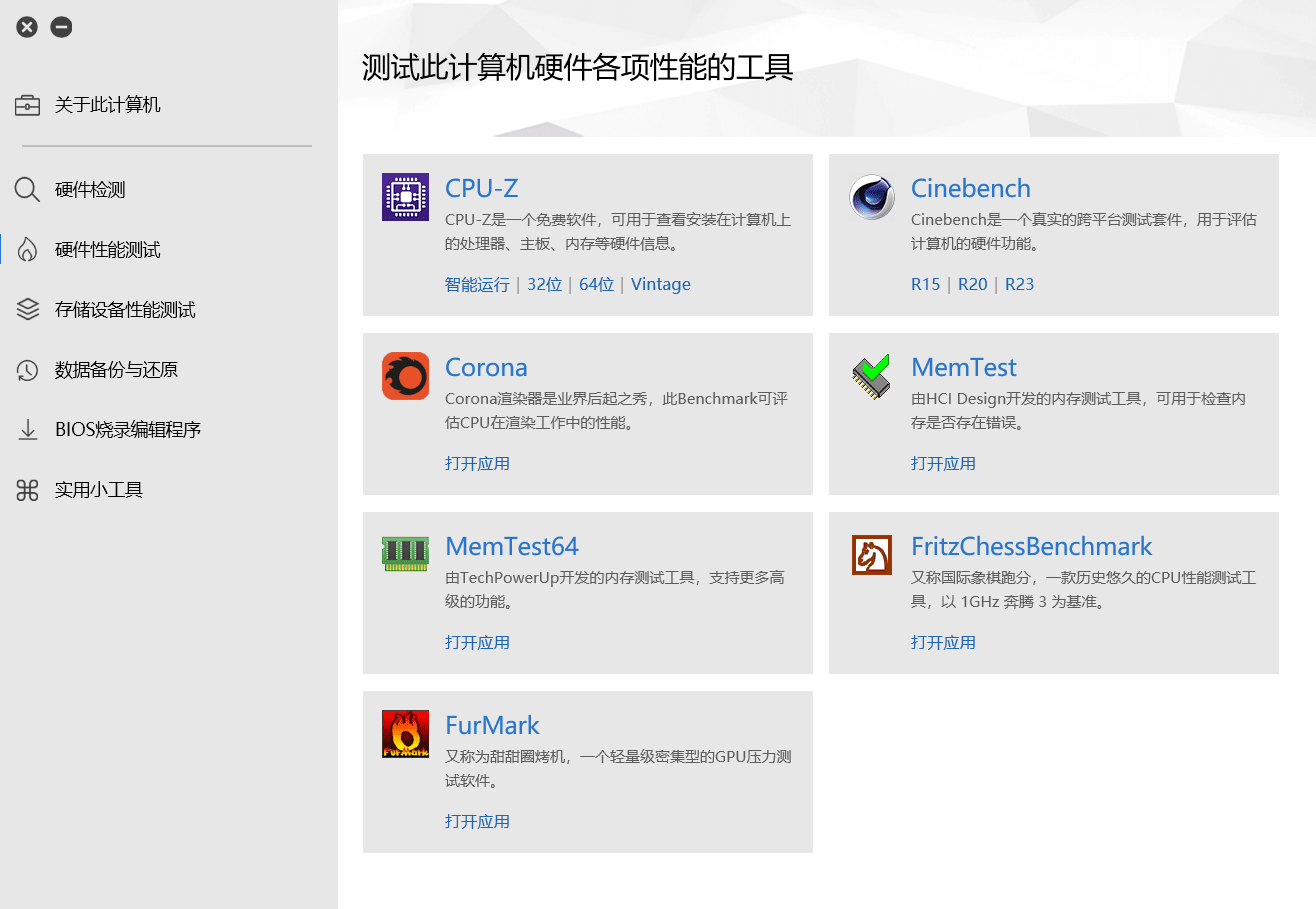Click 打开应用 under FritzChessBenchmark
The image size is (1316, 909).
coord(943,642)
